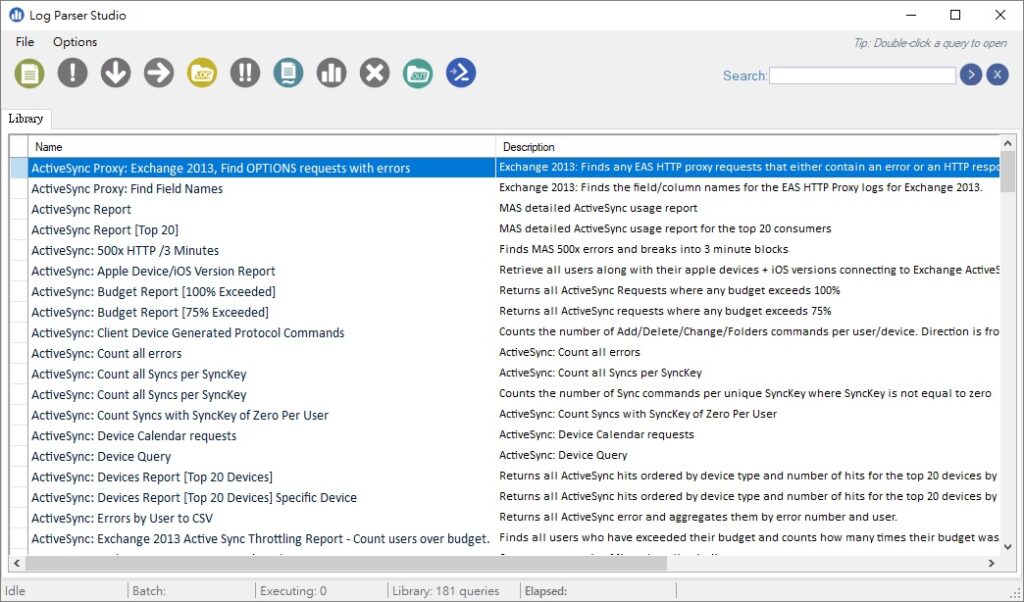1024x602 pixels.
Task: Clear search with the blue X button
Action: pyautogui.click(x=997, y=75)
